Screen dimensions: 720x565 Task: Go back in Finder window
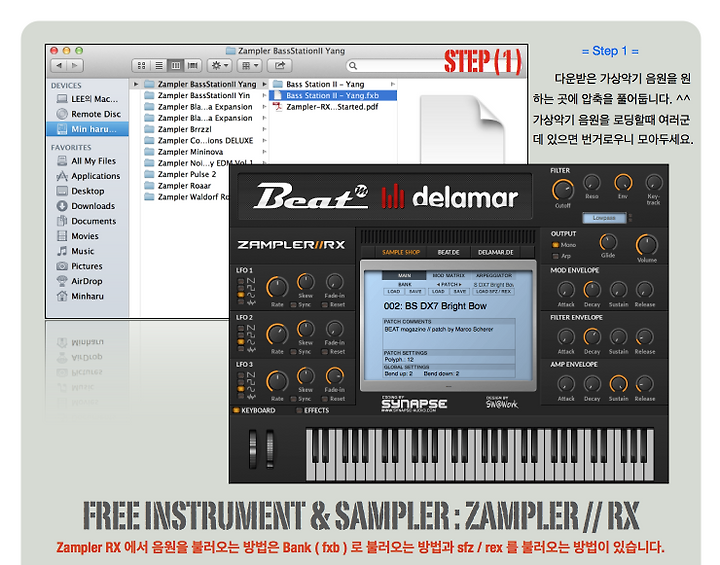(x=59, y=66)
